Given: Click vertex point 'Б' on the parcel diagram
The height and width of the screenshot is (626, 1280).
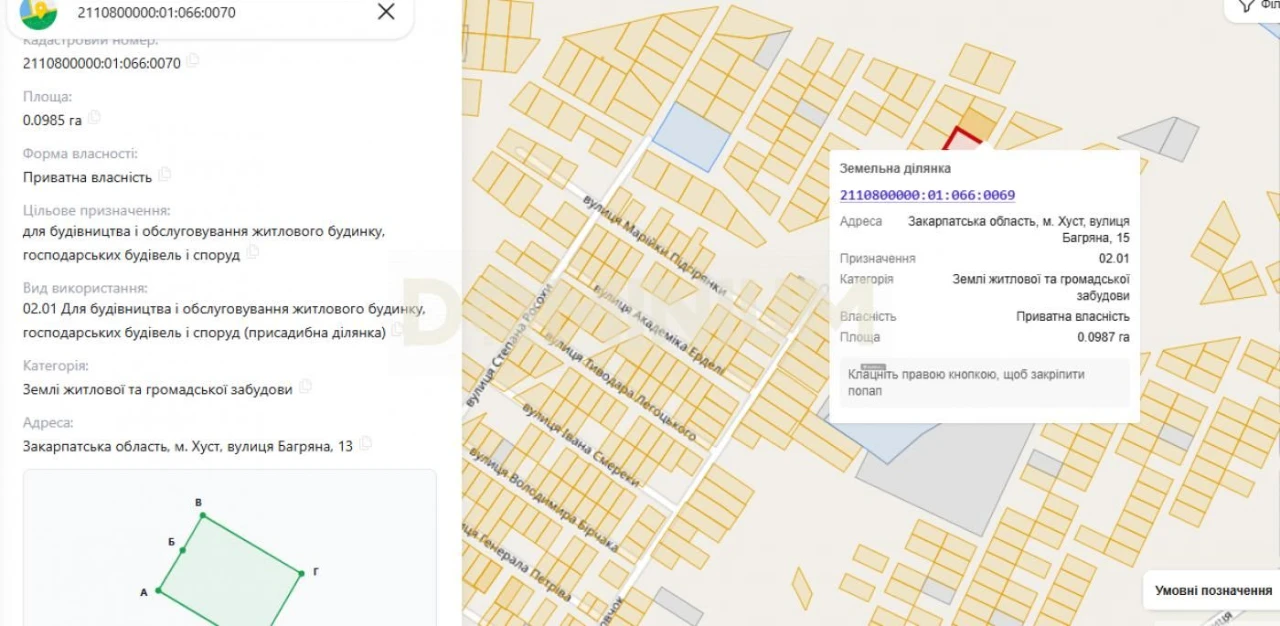Looking at the screenshot, I should pos(182,550).
